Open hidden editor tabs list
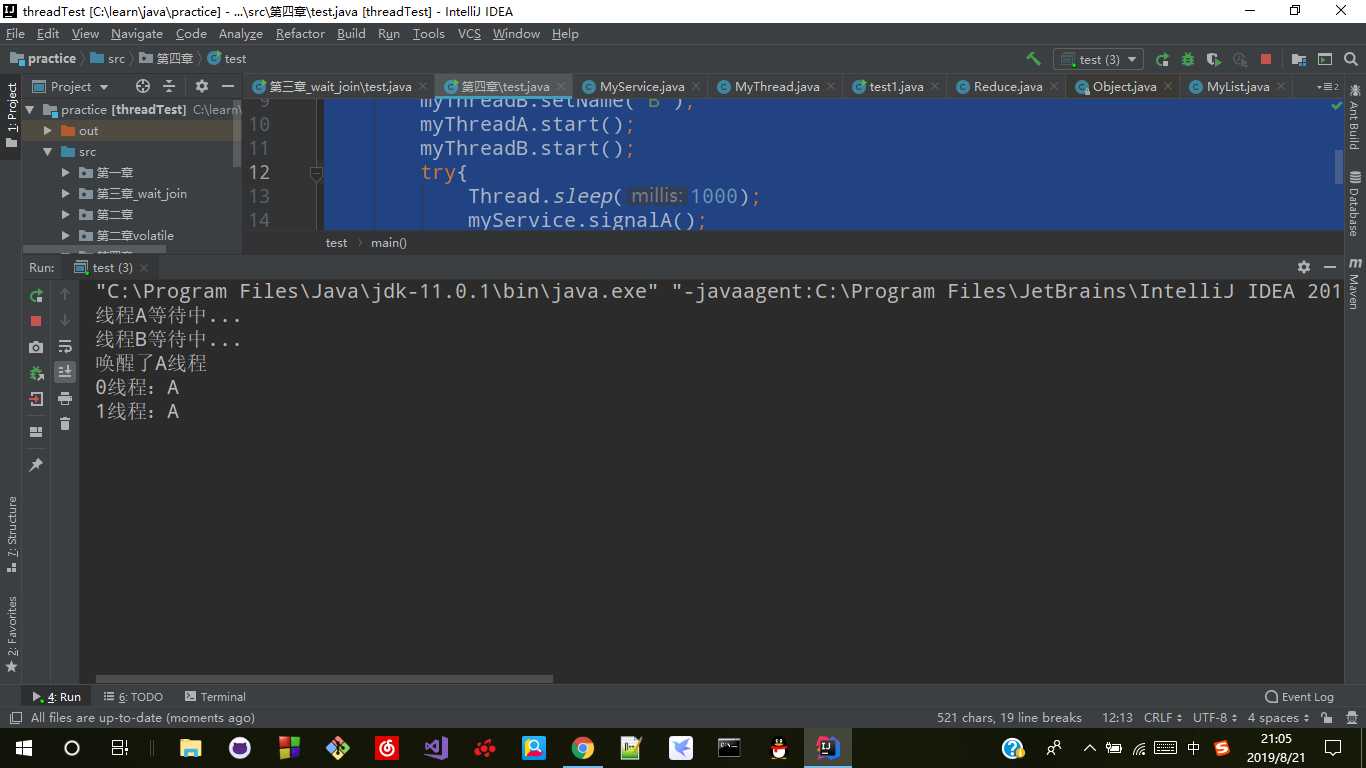This screenshot has width=1366, height=768. click(1328, 87)
